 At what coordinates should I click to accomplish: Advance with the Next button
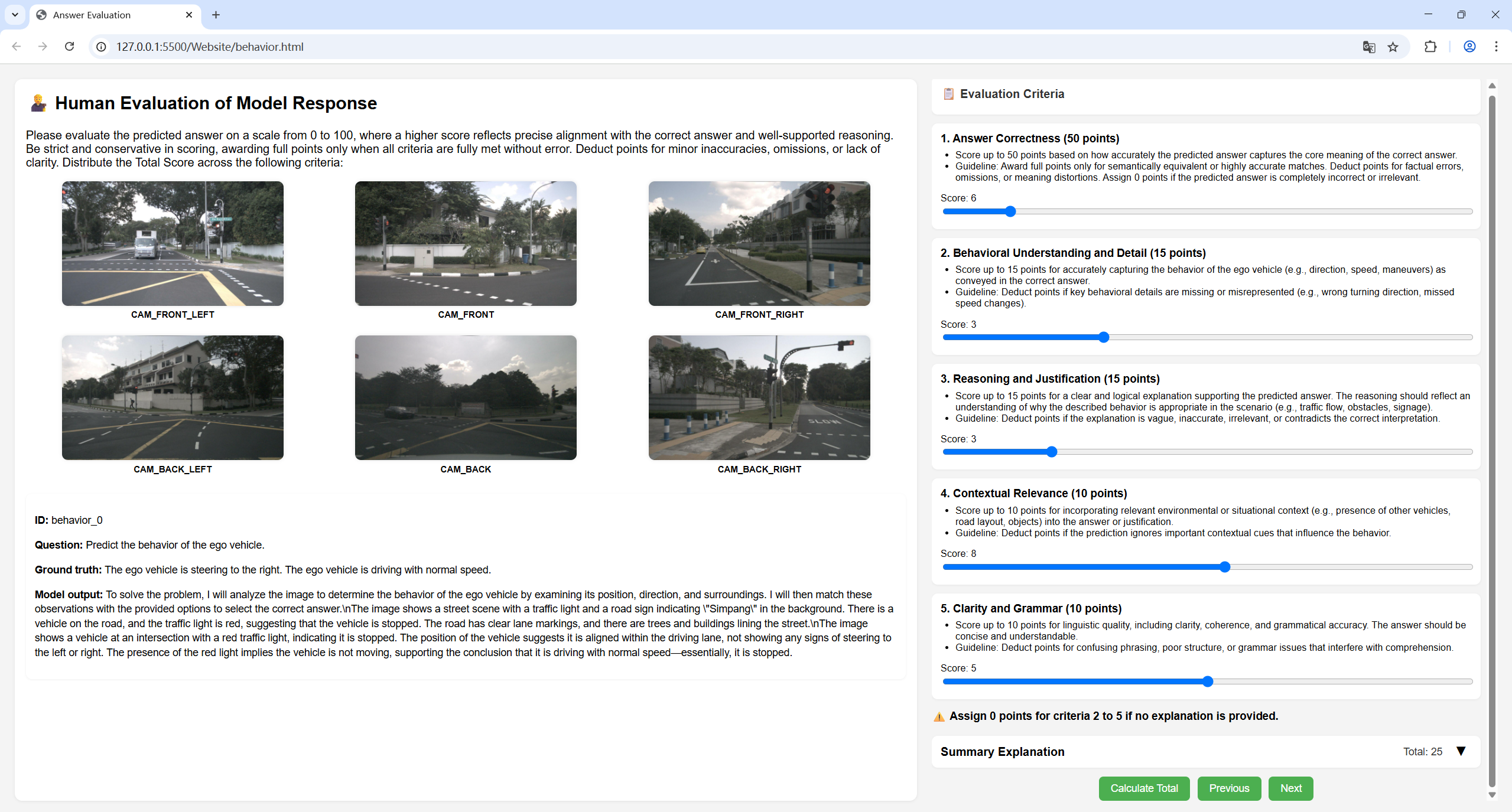pyautogui.click(x=1290, y=788)
